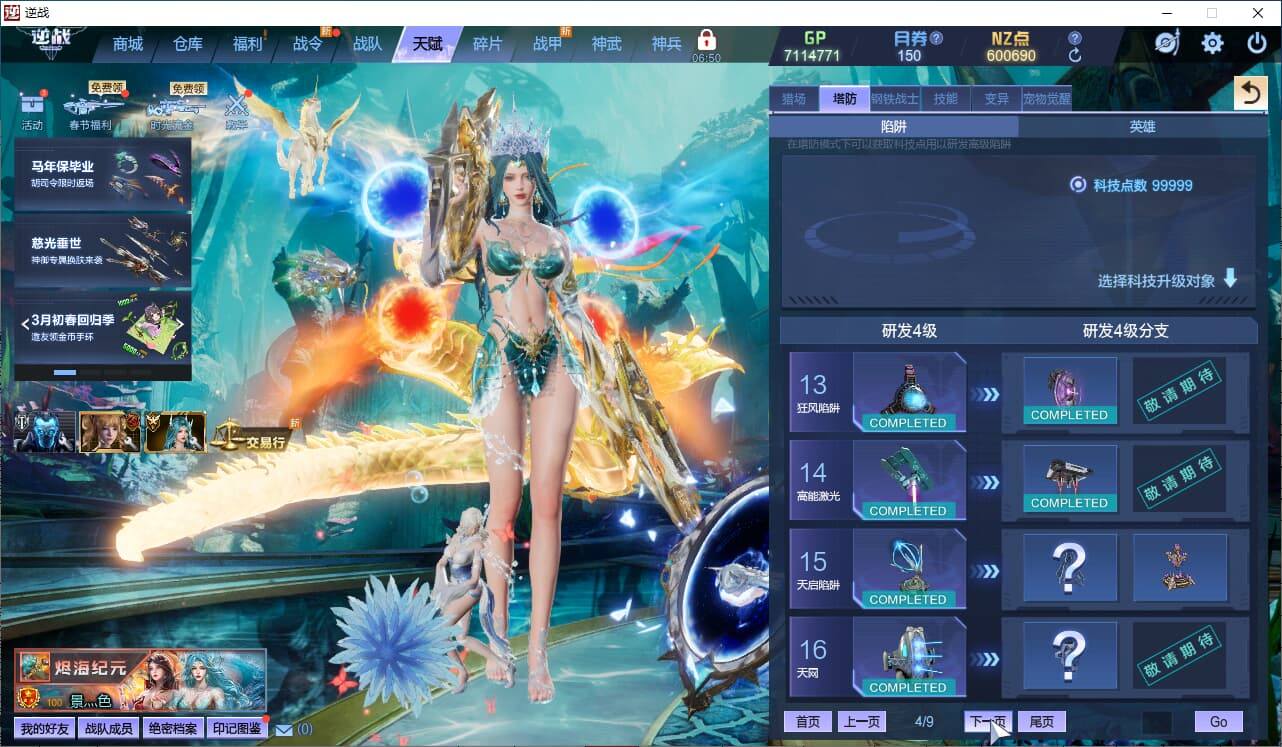Select the completed 狂风陷阱 branch upgrade
Screen dimensions: 1282x747
pyautogui.click(x=1070, y=391)
